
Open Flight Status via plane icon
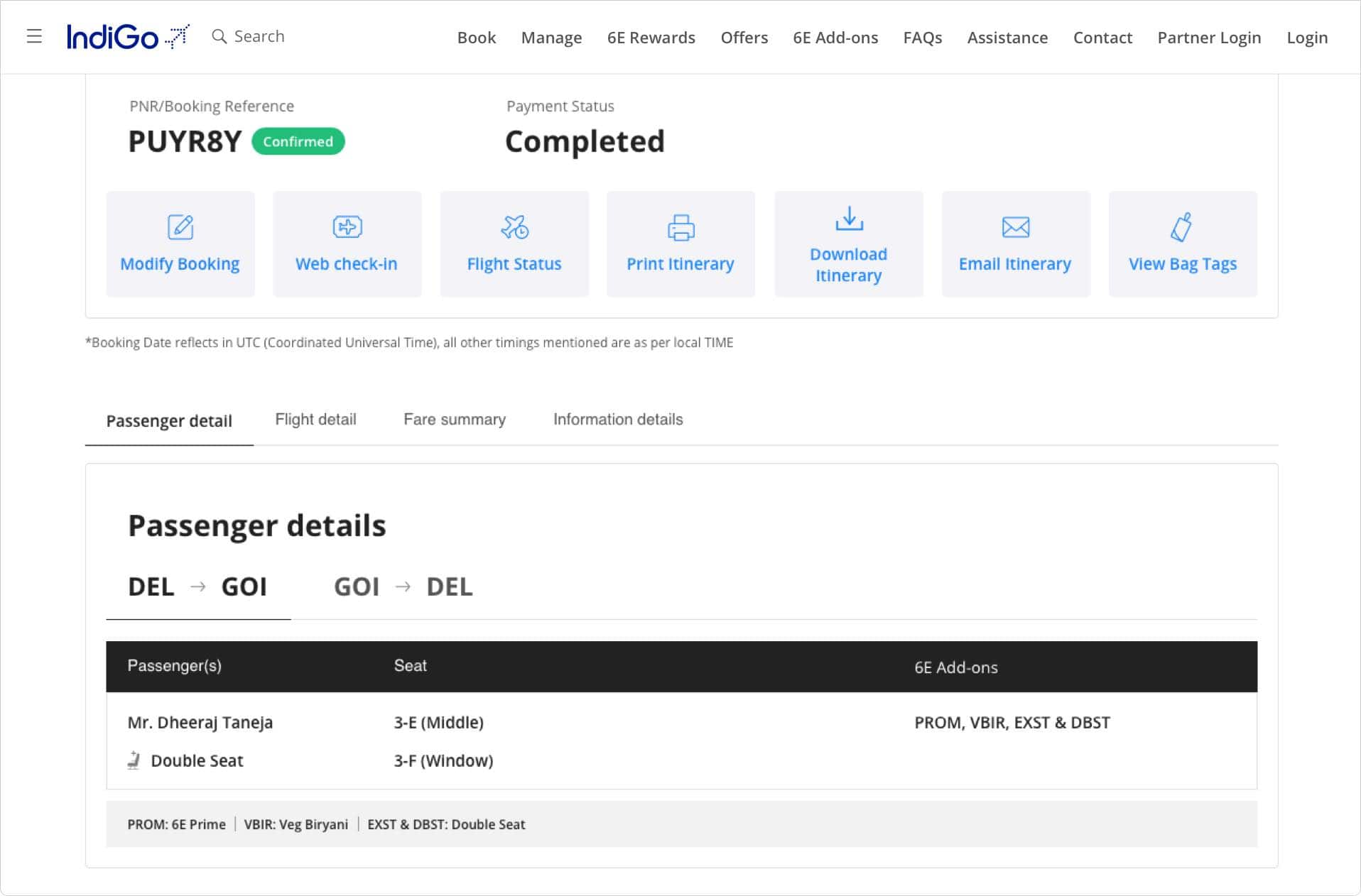(x=514, y=227)
